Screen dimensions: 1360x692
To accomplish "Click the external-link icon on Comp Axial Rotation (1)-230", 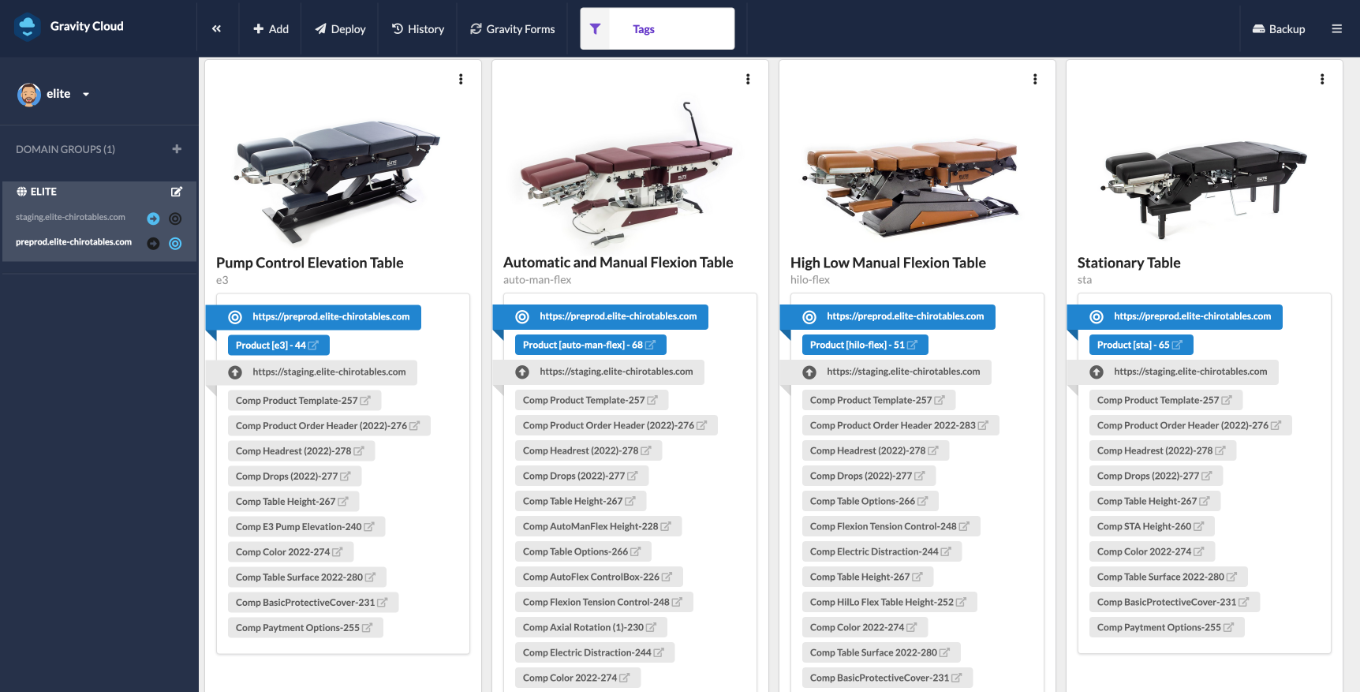I will (x=650, y=628).
